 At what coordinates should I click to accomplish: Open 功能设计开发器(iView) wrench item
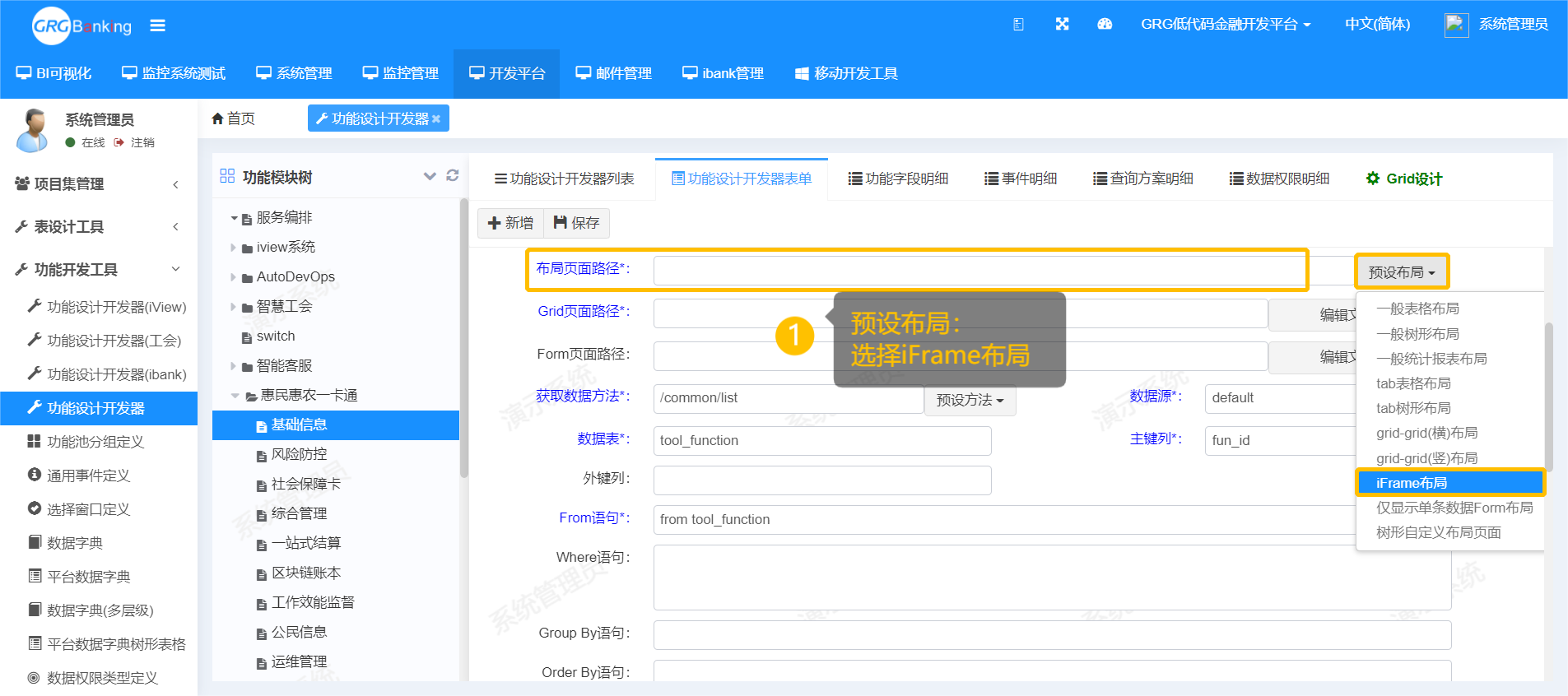coord(107,307)
